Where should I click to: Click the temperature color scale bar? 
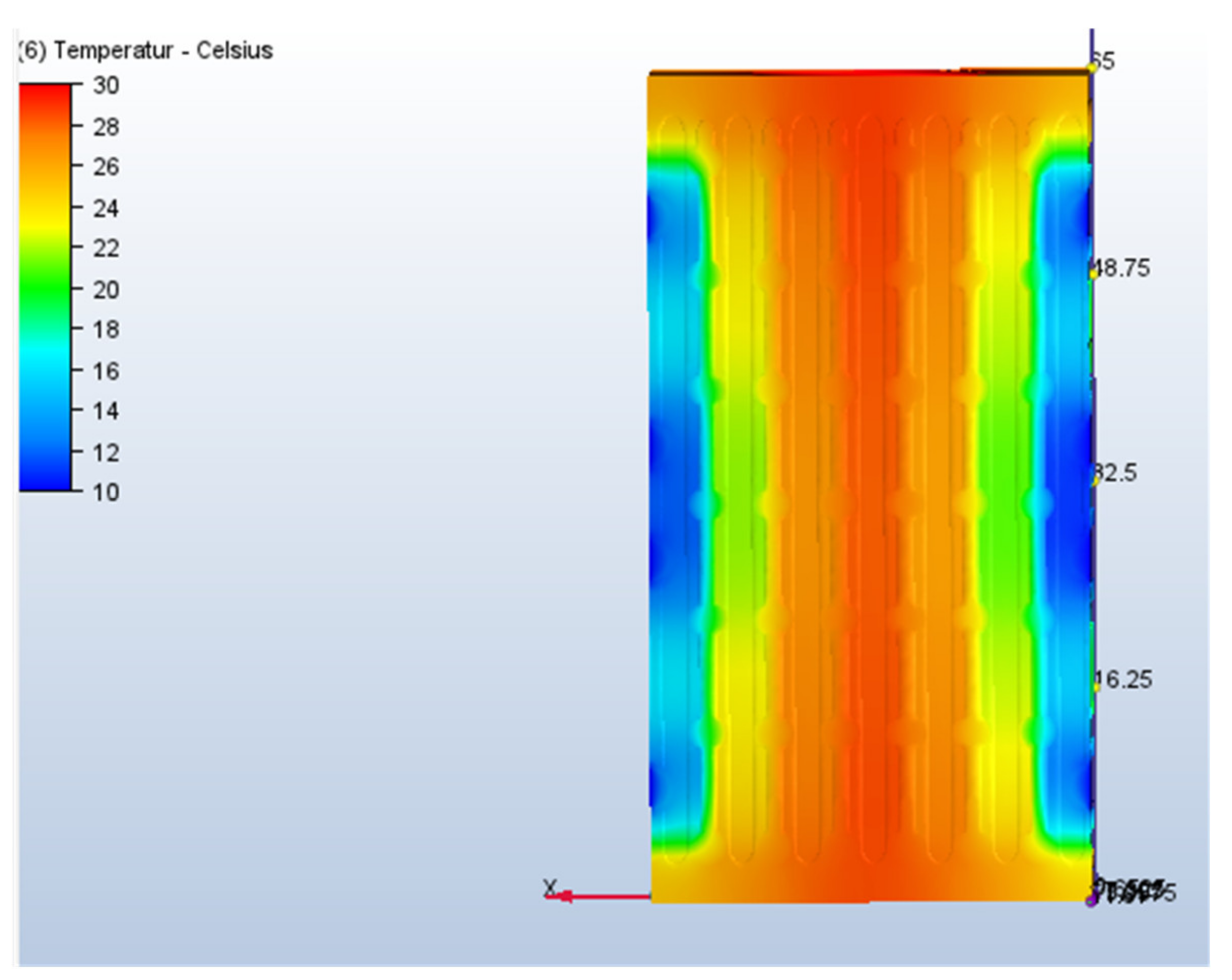pyautogui.click(x=45, y=287)
